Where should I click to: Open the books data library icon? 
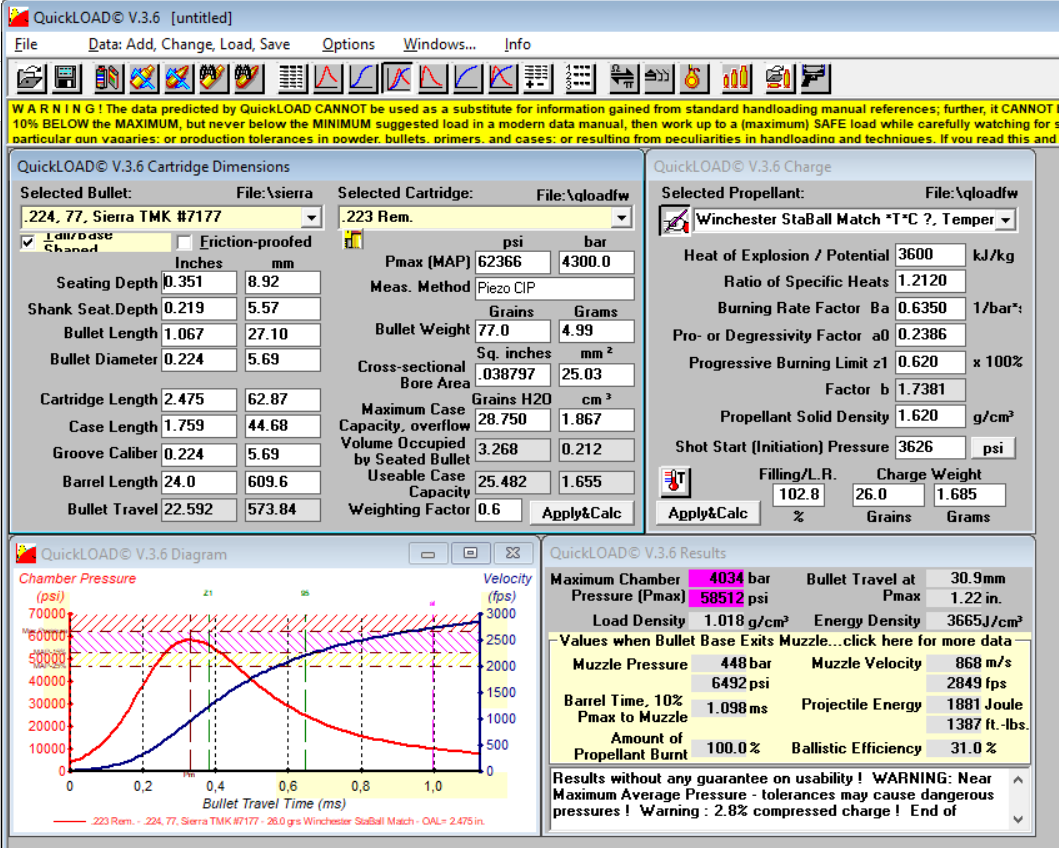point(108,78)
